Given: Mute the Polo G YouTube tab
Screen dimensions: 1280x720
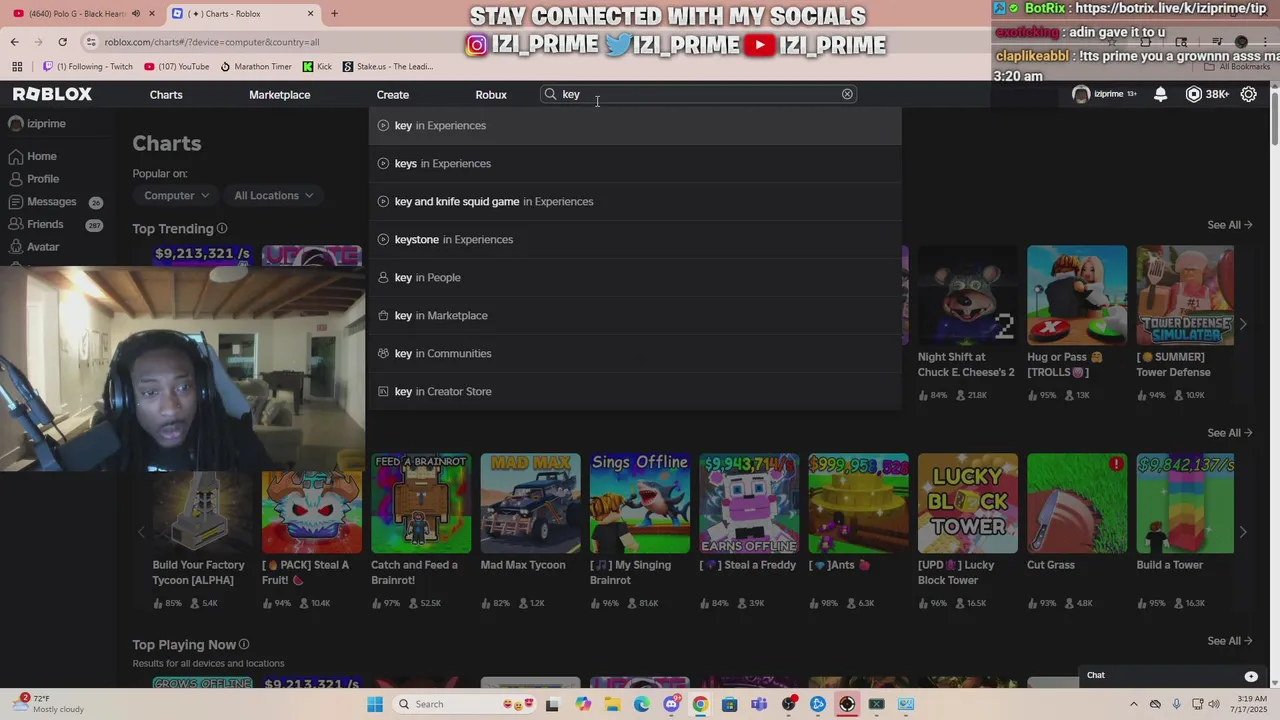Looking at the screenshot, I should 136,14.
